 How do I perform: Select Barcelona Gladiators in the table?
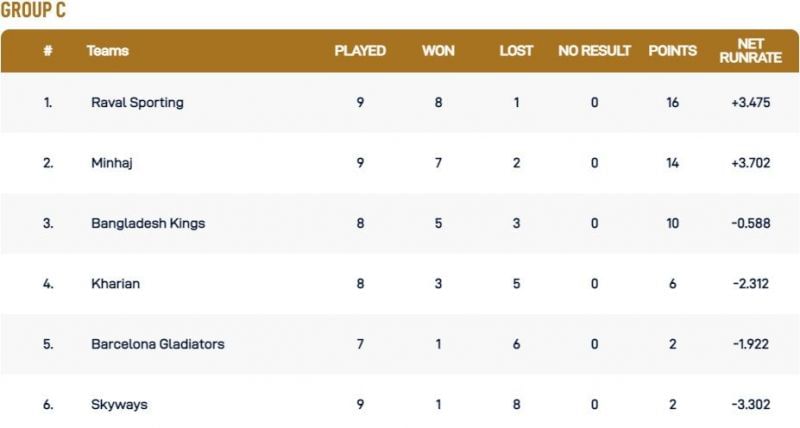157,344
